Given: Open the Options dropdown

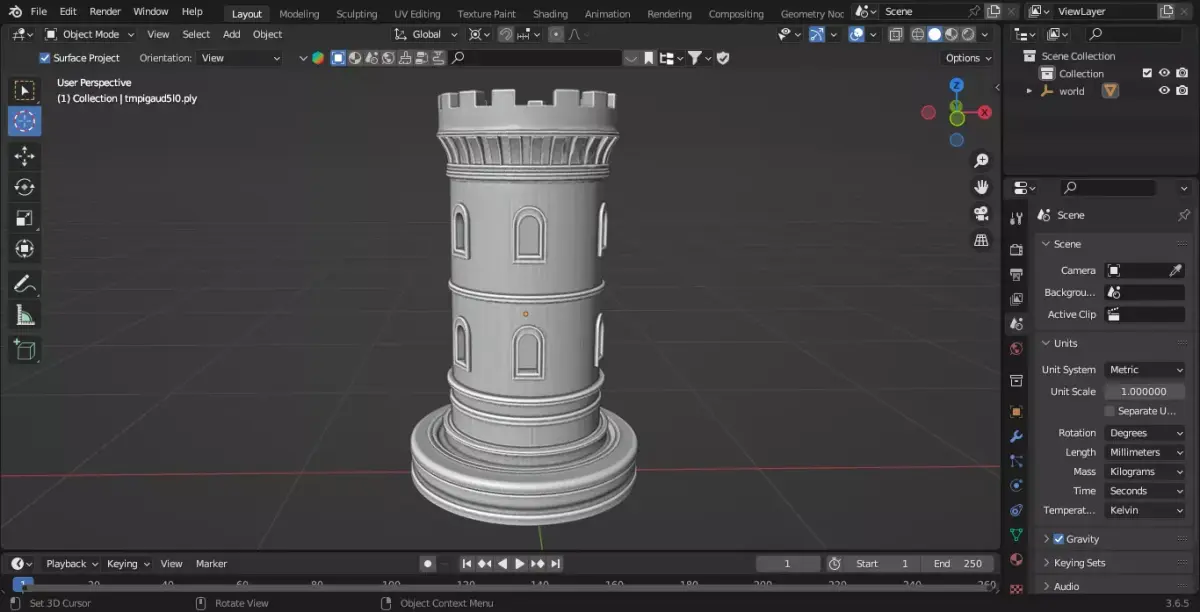Looking at the screenshot, I should [968, 58].
